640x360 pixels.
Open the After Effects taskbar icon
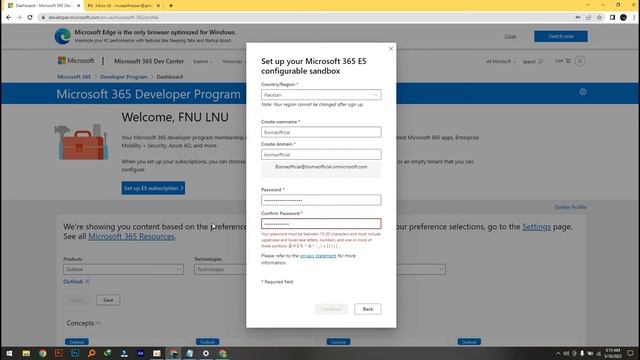140,353
